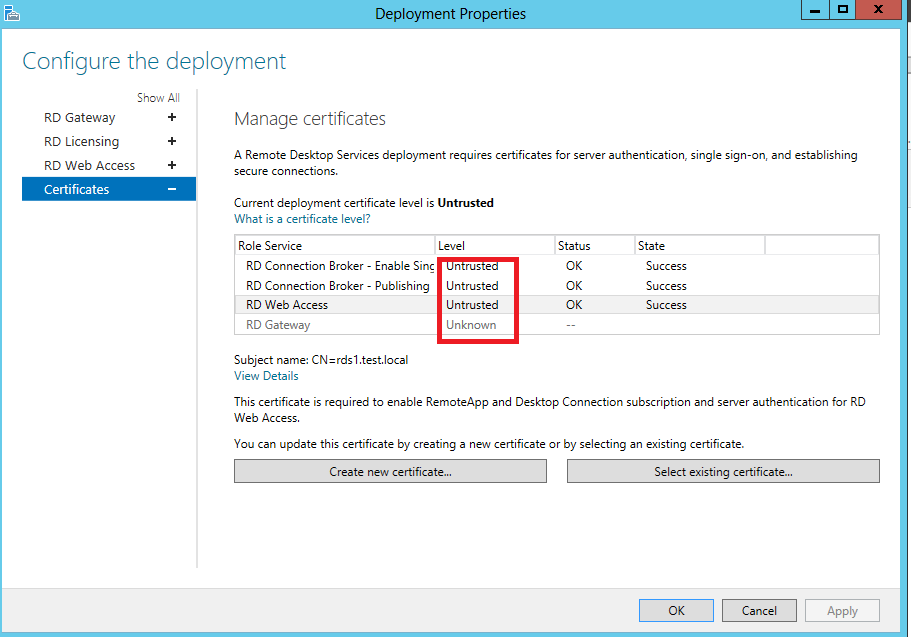Click Show All above the sidebar

[158, 98]
